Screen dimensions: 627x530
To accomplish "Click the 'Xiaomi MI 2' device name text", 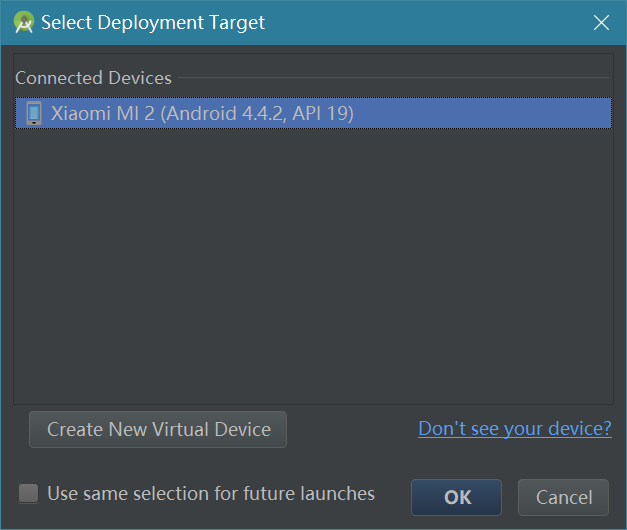I will (102, 113).
